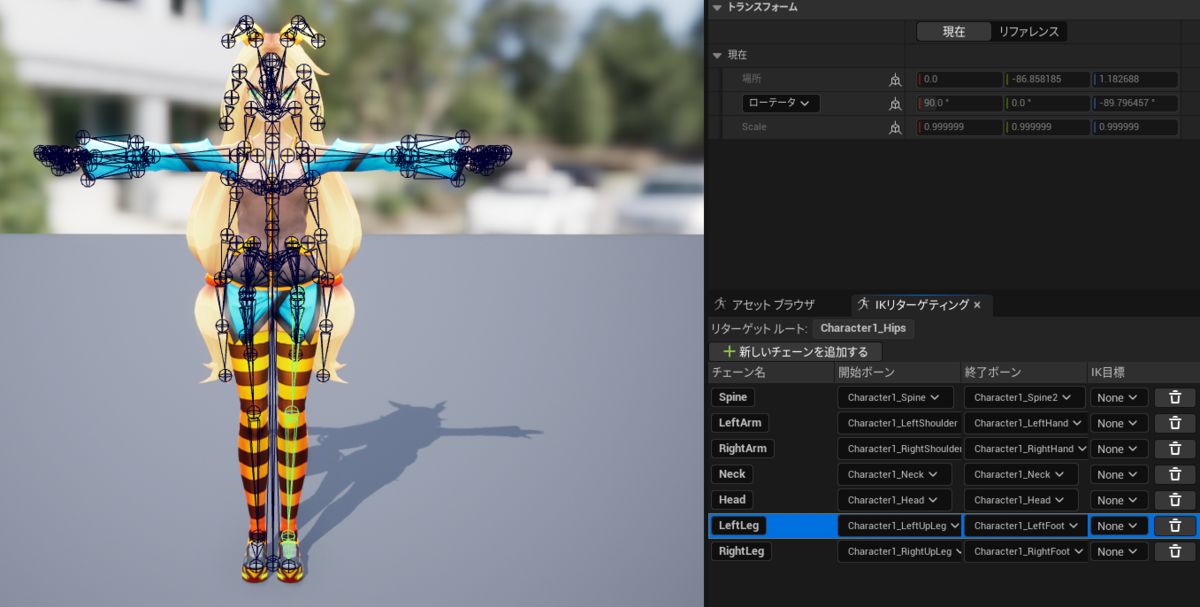Open RightArm end bone Character1_RightHand dropdown
The height and width of the screenshot is (607, 1200).
pos(1026,448)
